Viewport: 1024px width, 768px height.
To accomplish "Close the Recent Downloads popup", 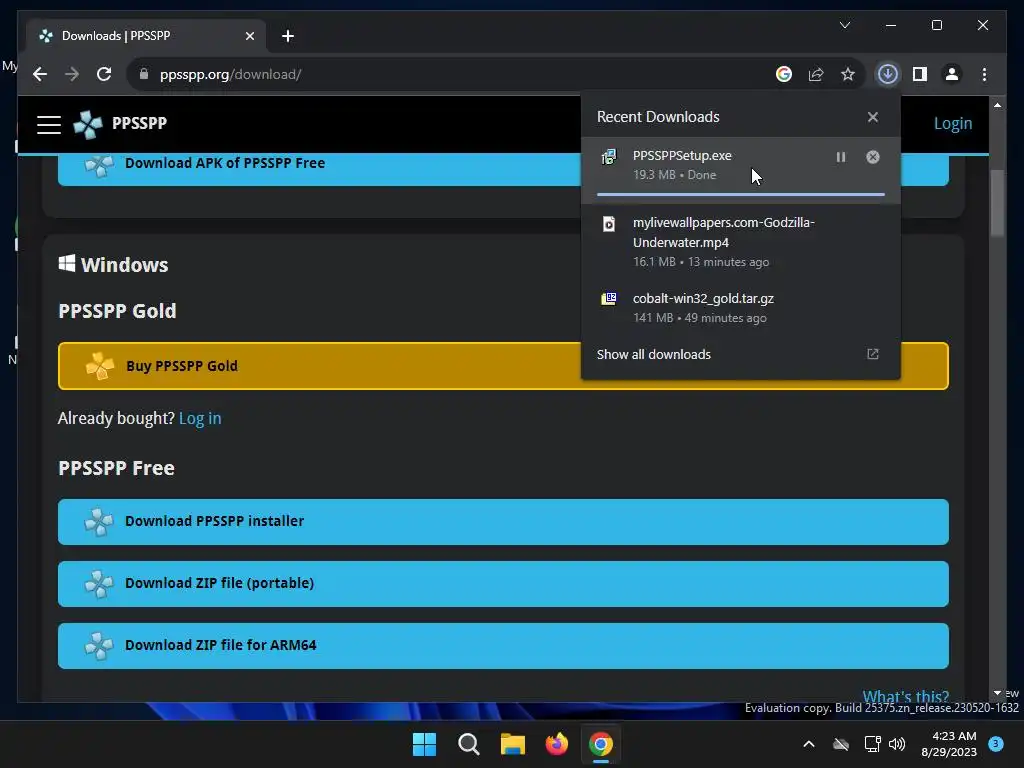I will coord(872,117).
